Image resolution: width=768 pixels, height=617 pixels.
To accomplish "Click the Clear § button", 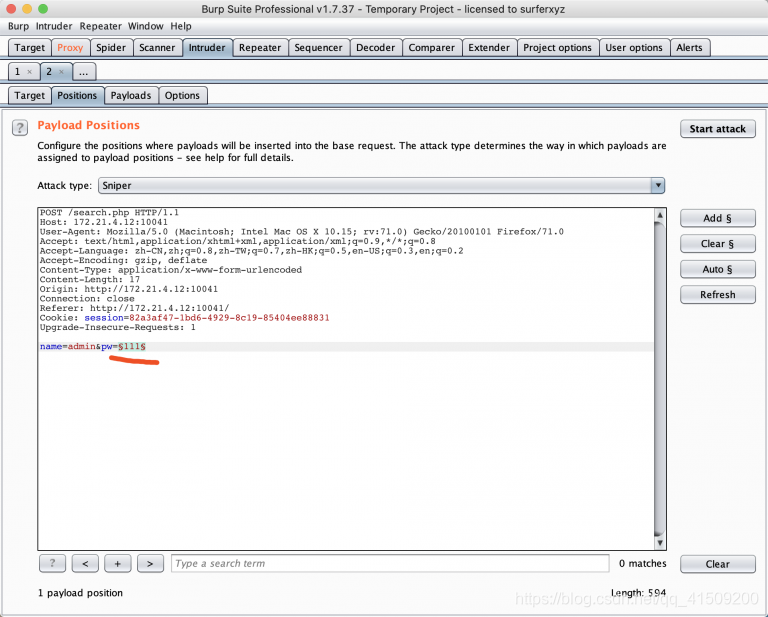I will pos(718,244).
